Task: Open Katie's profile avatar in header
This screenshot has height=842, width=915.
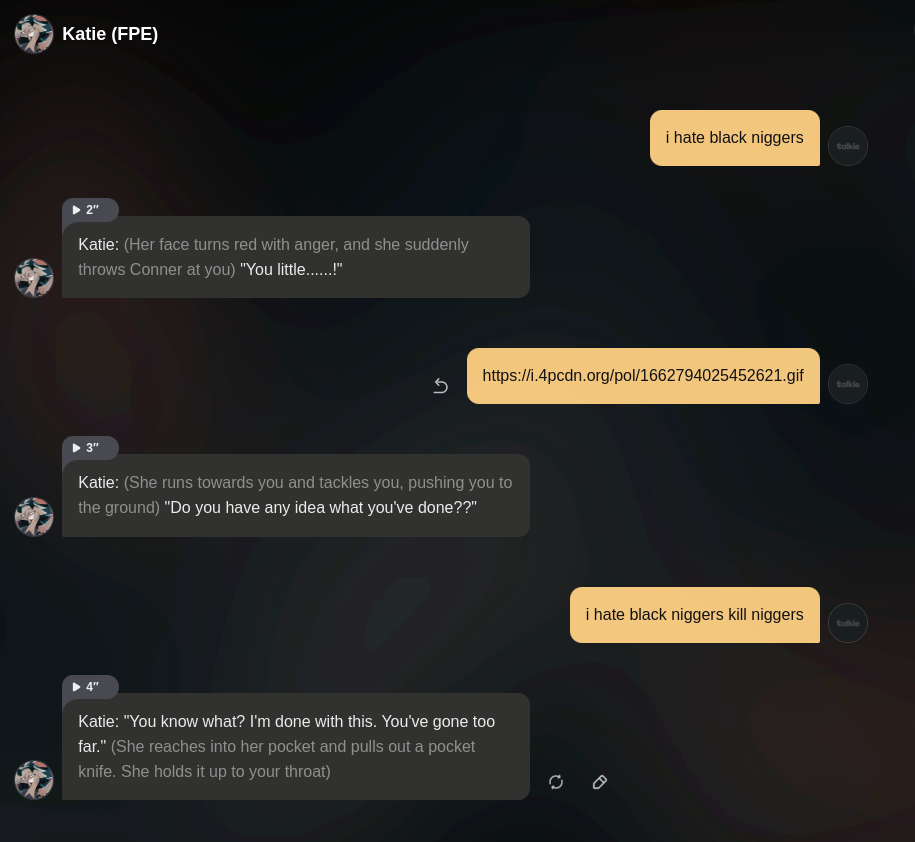Action: tap(34, 34)
